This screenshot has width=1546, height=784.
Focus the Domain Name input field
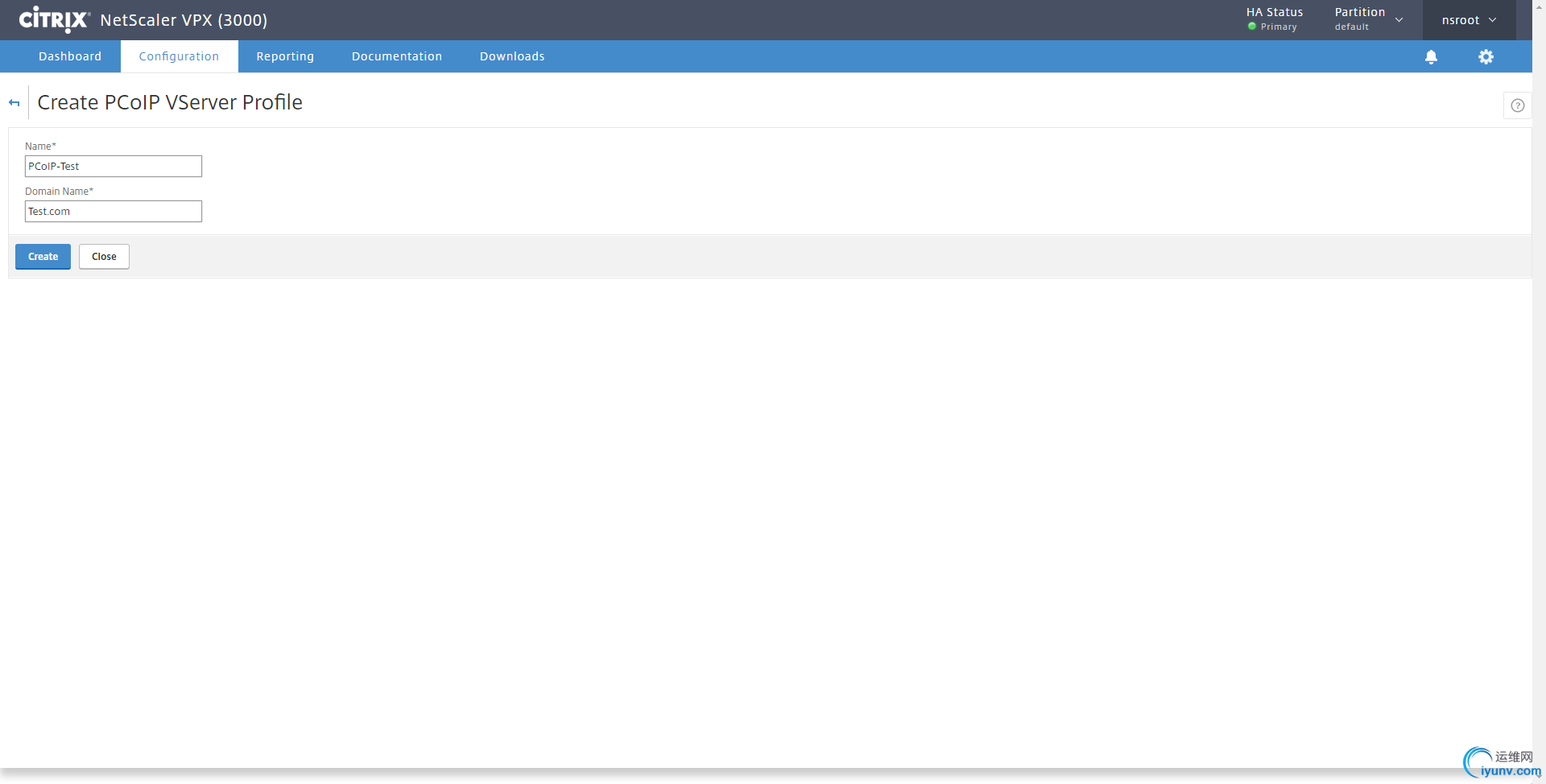click(x=114, y=212)
